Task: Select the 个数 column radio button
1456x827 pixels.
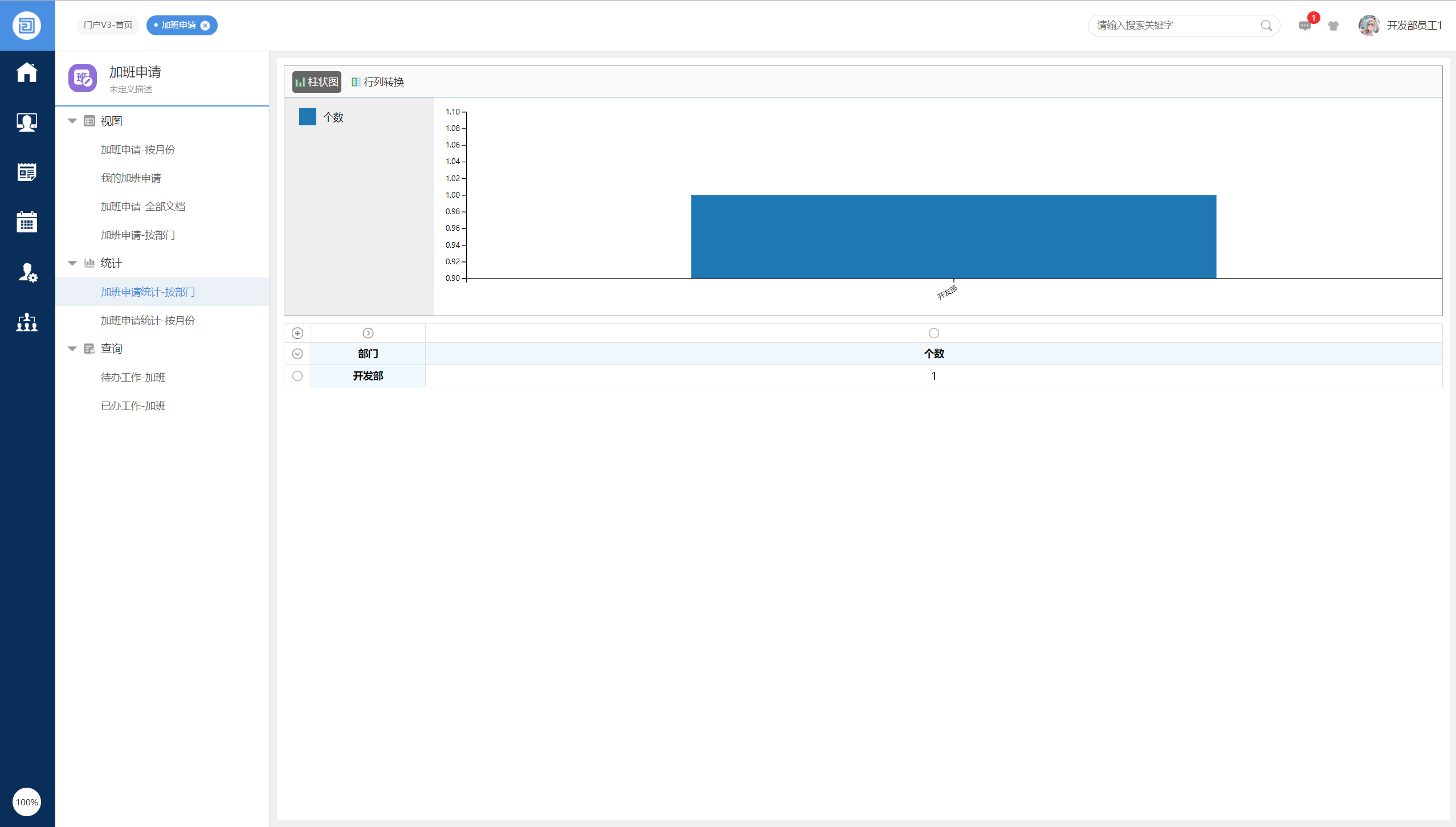Action: [x=933, y=333]
